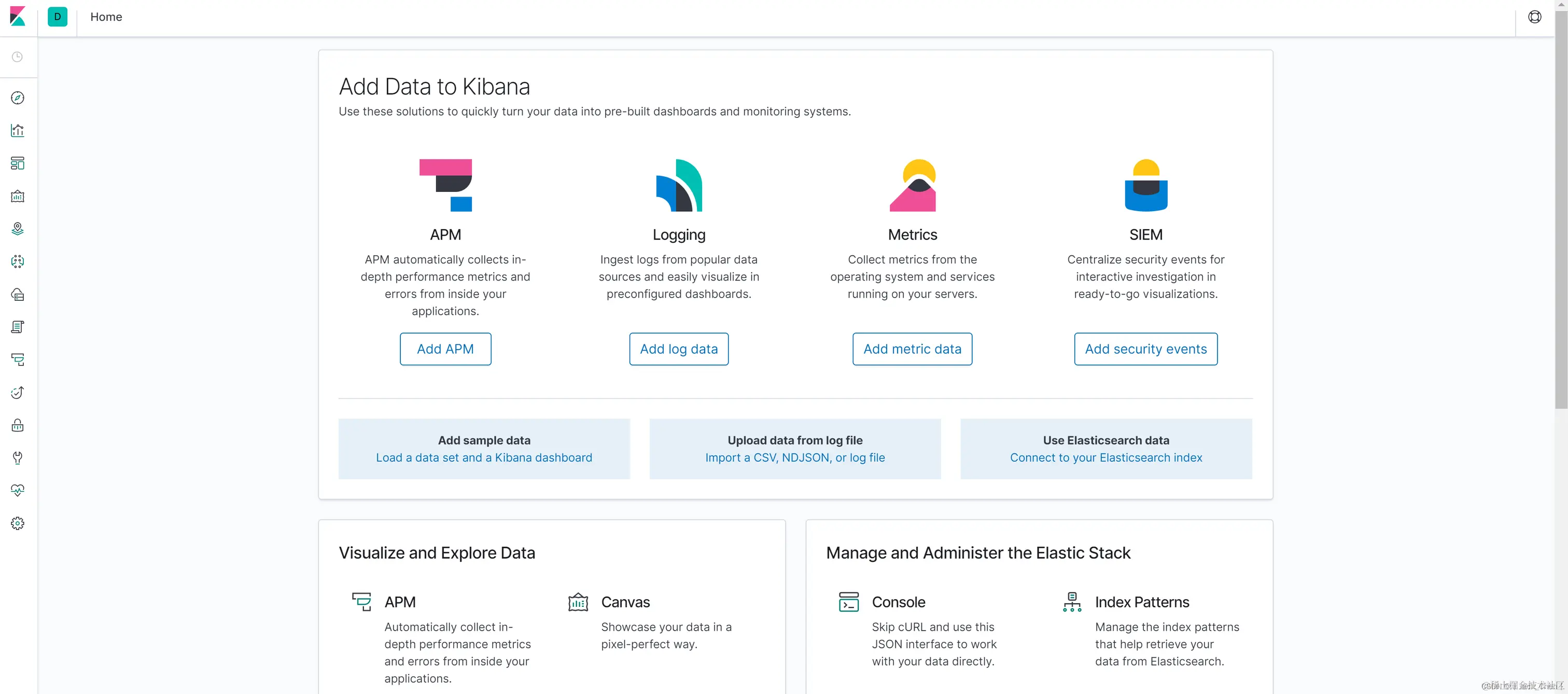Open Management from the sidebar gear icon
The image size is (1568, 694).
coord(18,523)
